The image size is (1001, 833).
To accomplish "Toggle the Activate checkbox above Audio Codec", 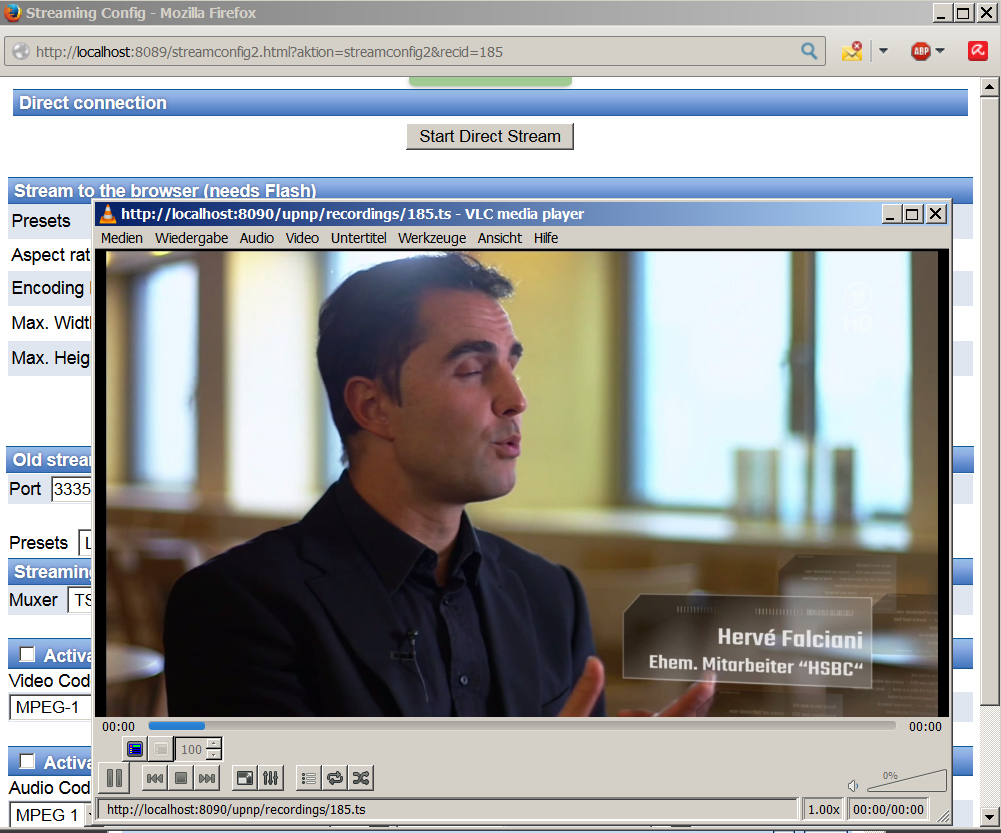I will click(x=27, y=762).
